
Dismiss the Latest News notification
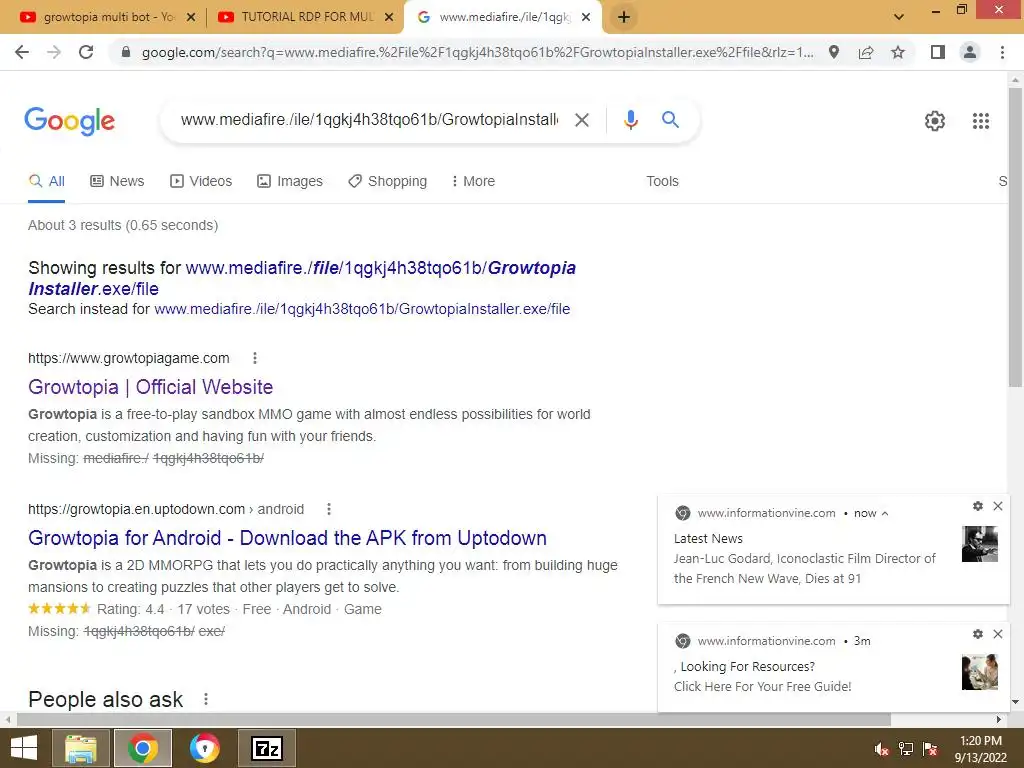pos(998,506)
